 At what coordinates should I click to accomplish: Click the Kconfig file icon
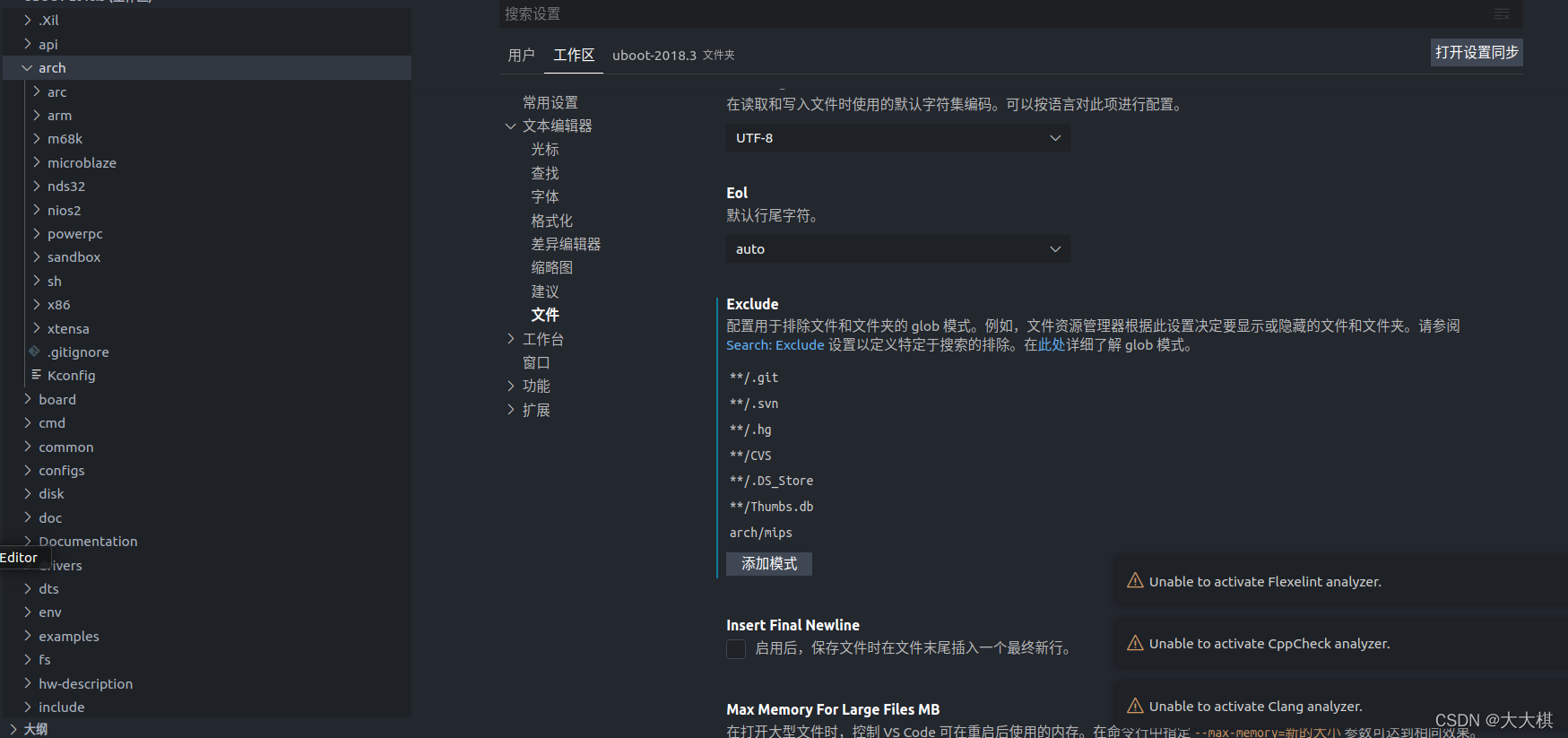[x=36, y=375]
